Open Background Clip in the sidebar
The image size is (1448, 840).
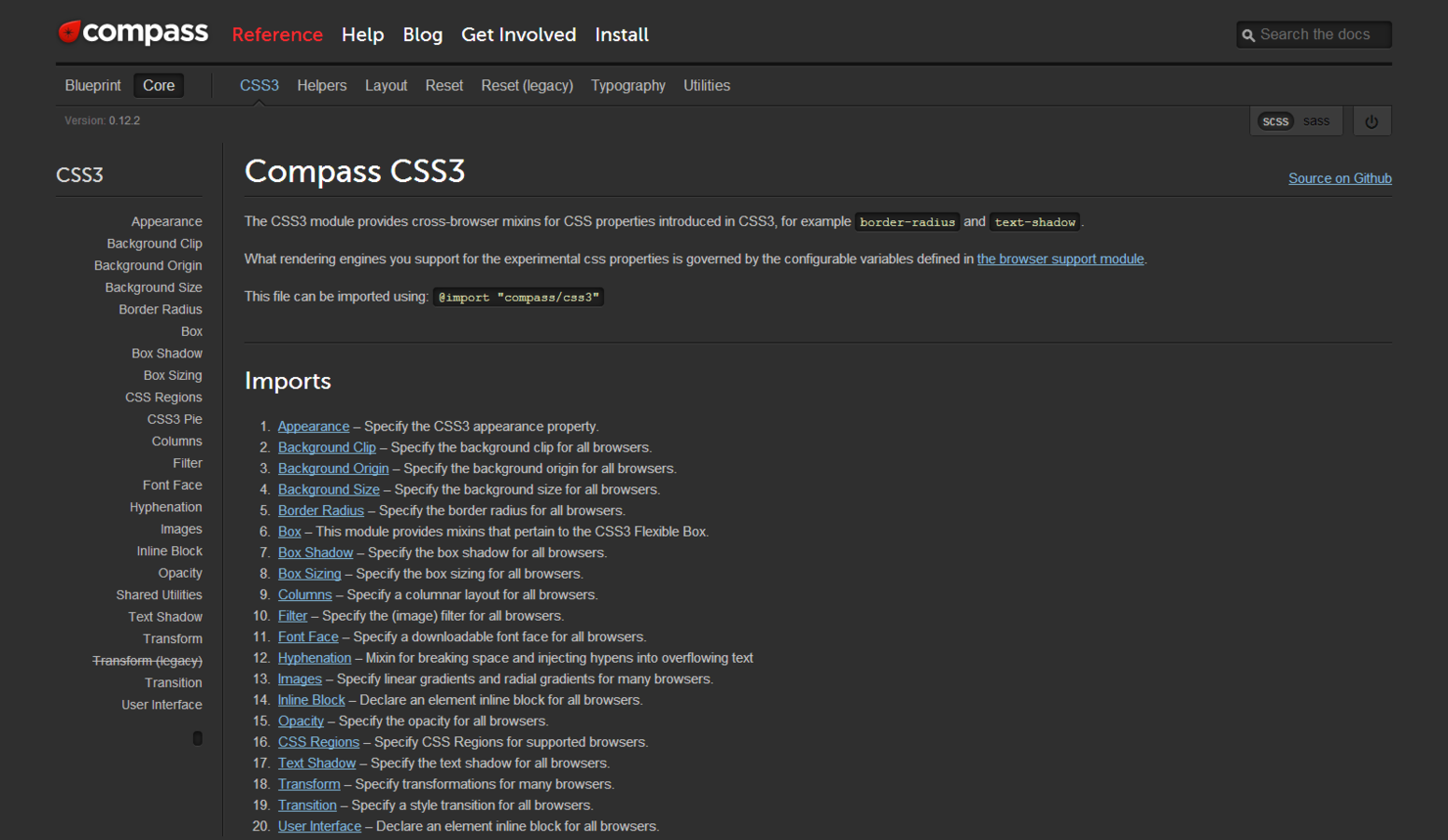pos(154,244)
